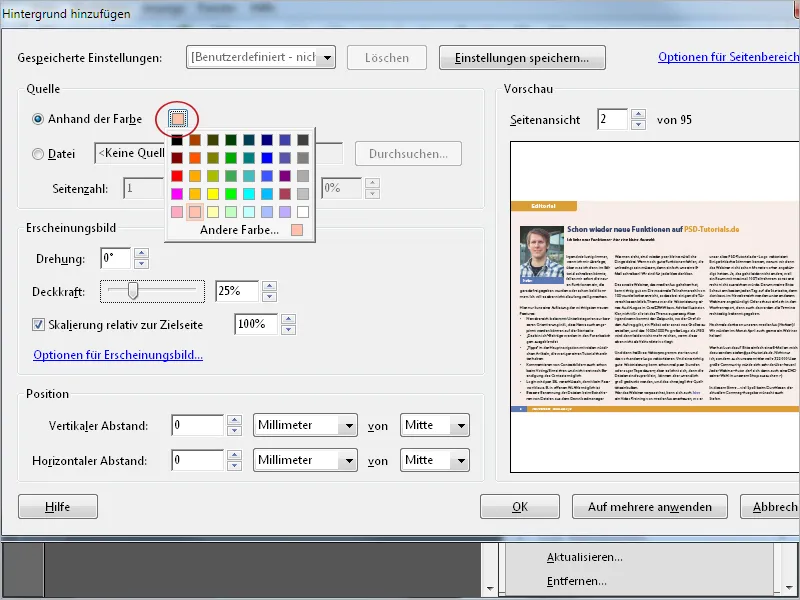Viewport: 800px width, 600px height.
Task: Choose the pale mint green swatch
Action: 231,212
